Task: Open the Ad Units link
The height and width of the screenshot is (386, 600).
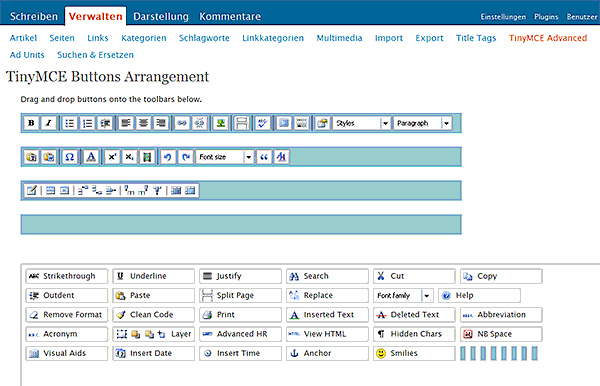Action: [27, 55]
